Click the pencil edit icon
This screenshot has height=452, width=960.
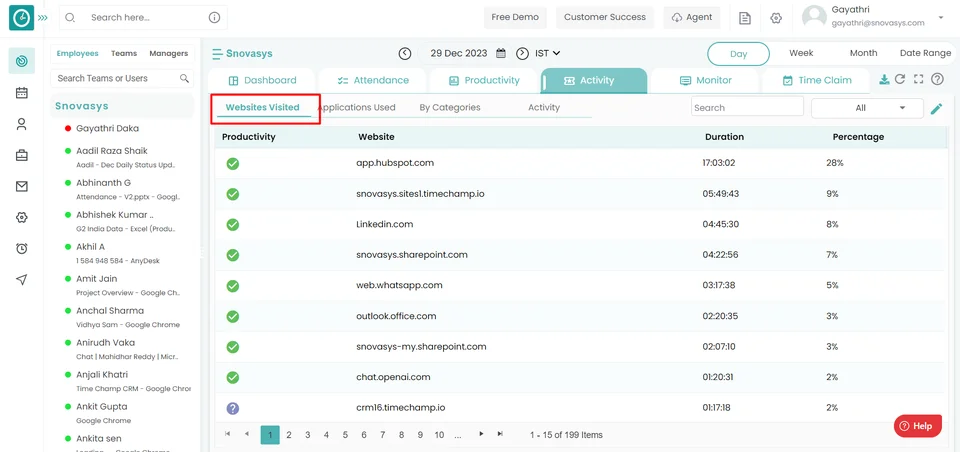(936, 109)
